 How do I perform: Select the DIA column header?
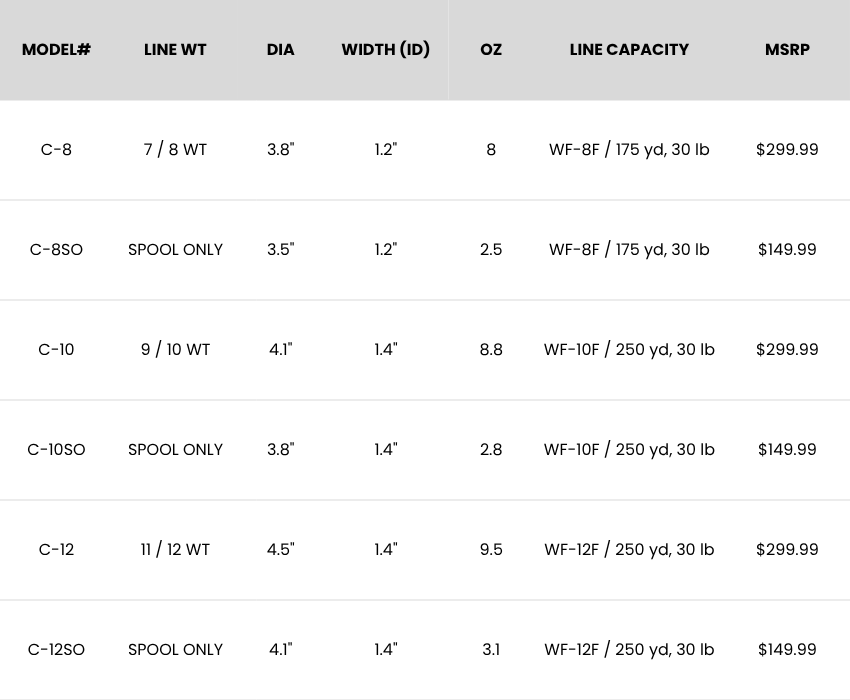point(281,49)
